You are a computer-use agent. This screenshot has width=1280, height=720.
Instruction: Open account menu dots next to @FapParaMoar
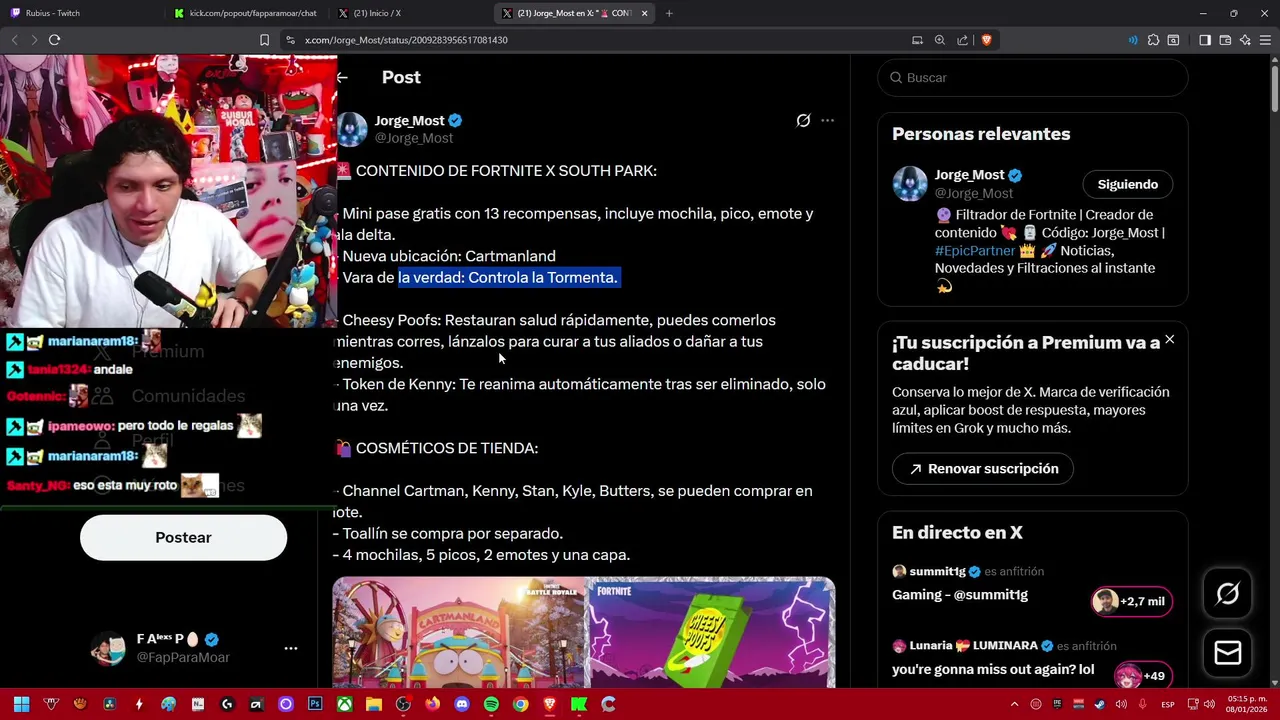[x=290, y=648]
